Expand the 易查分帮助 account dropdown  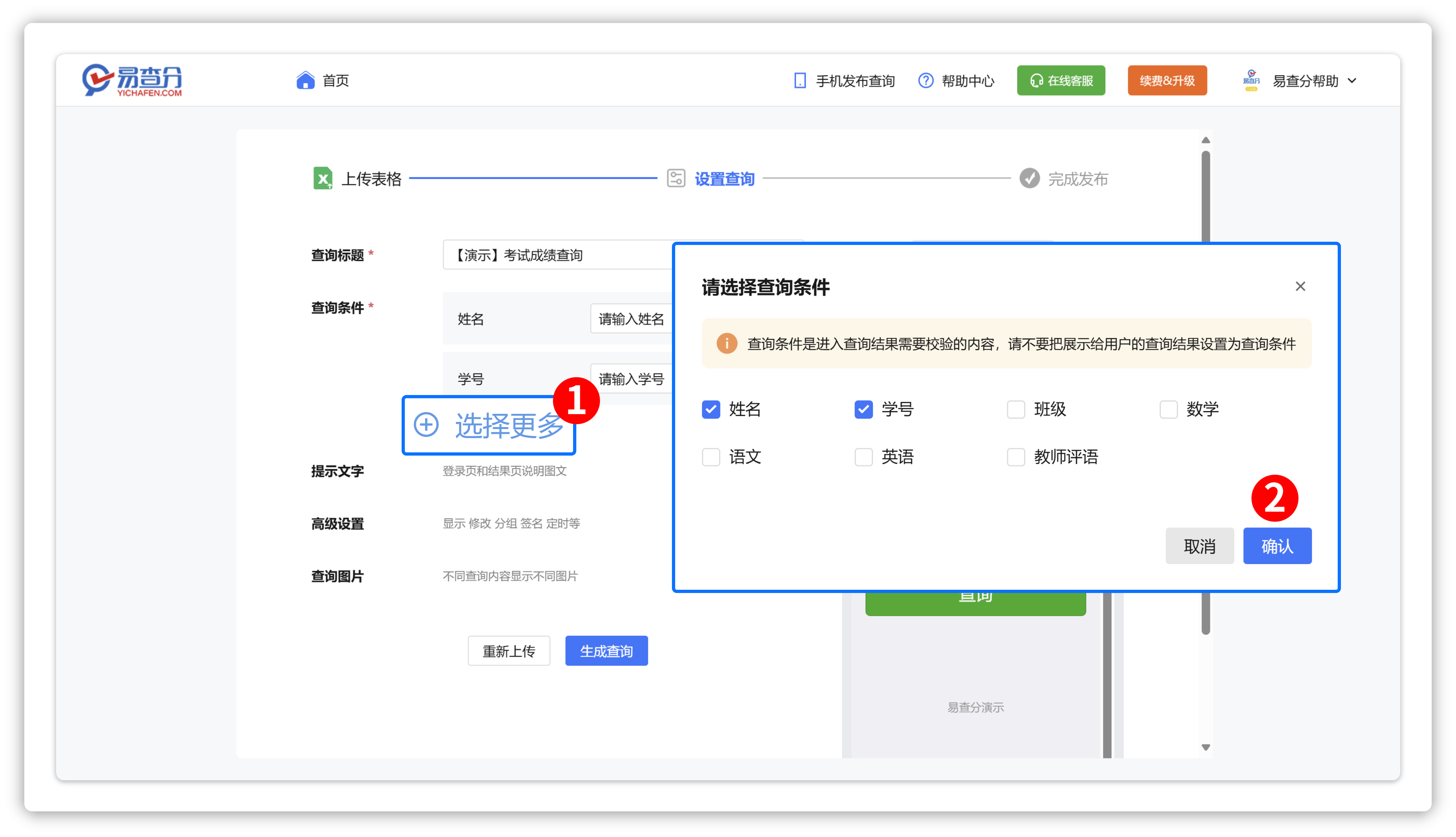point(1352,80)
